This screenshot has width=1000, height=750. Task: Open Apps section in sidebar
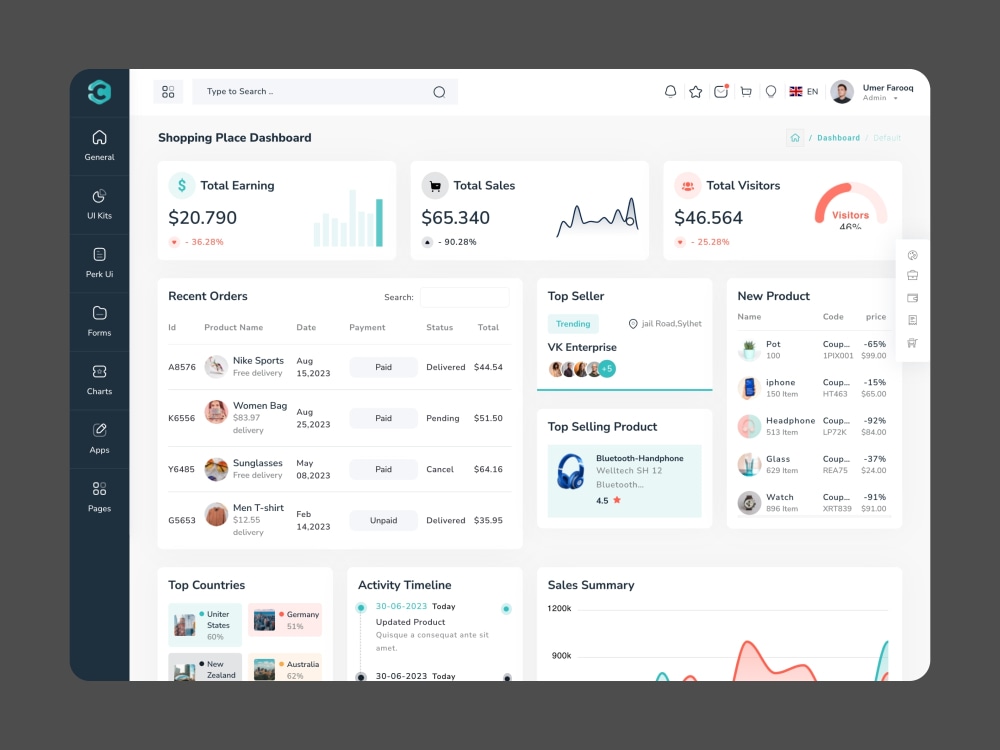click(99, 439)
